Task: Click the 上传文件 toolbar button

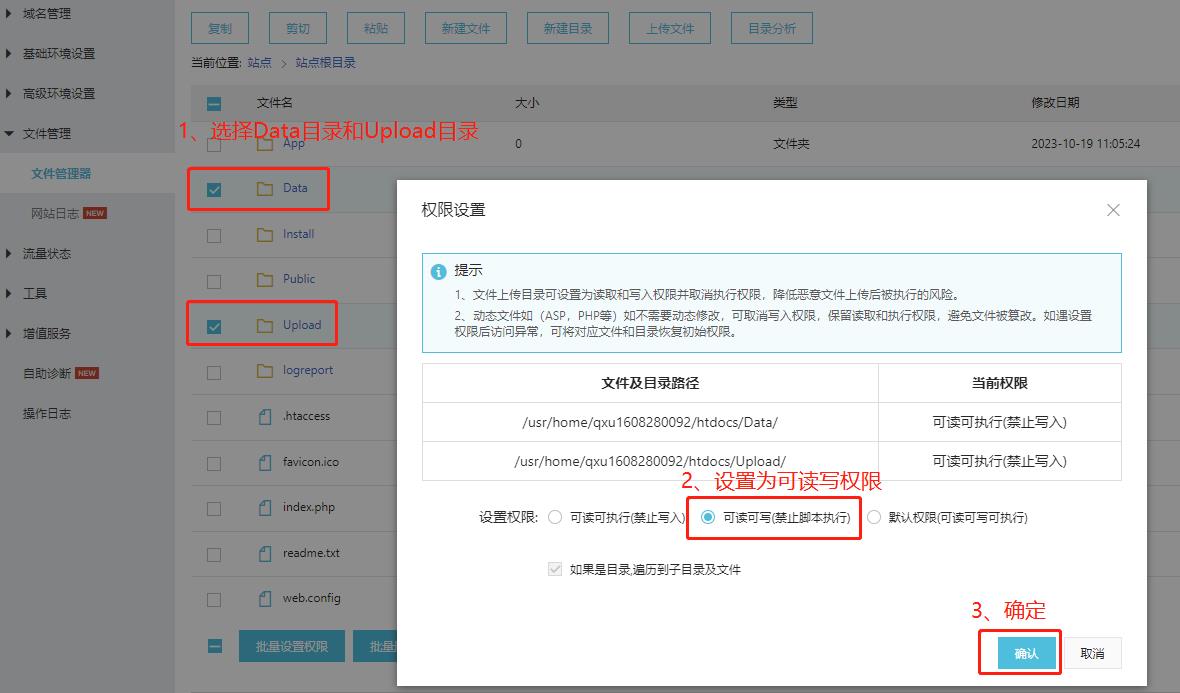Action: coord(669,28)
